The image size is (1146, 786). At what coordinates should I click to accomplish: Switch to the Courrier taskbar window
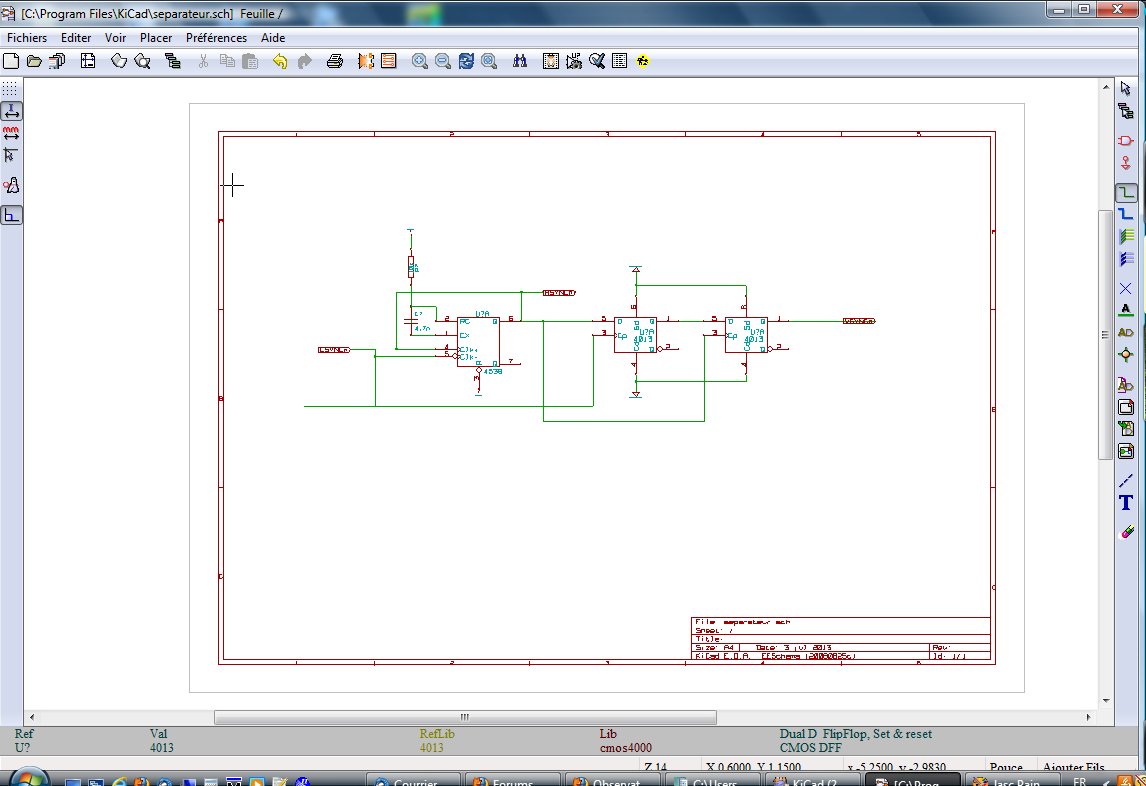pos(414,780)
